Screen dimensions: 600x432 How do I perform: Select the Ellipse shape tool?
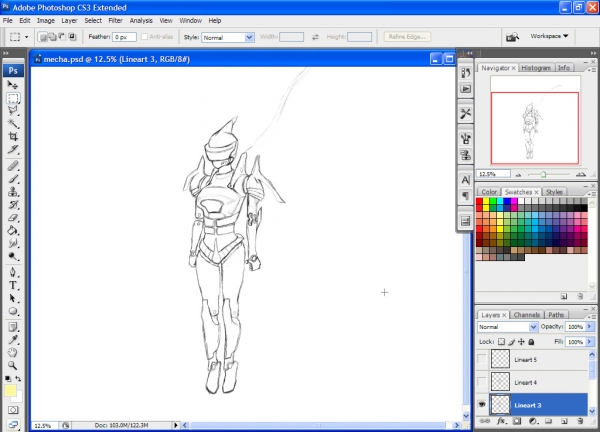pyautogui.click(x=13, y=311)
